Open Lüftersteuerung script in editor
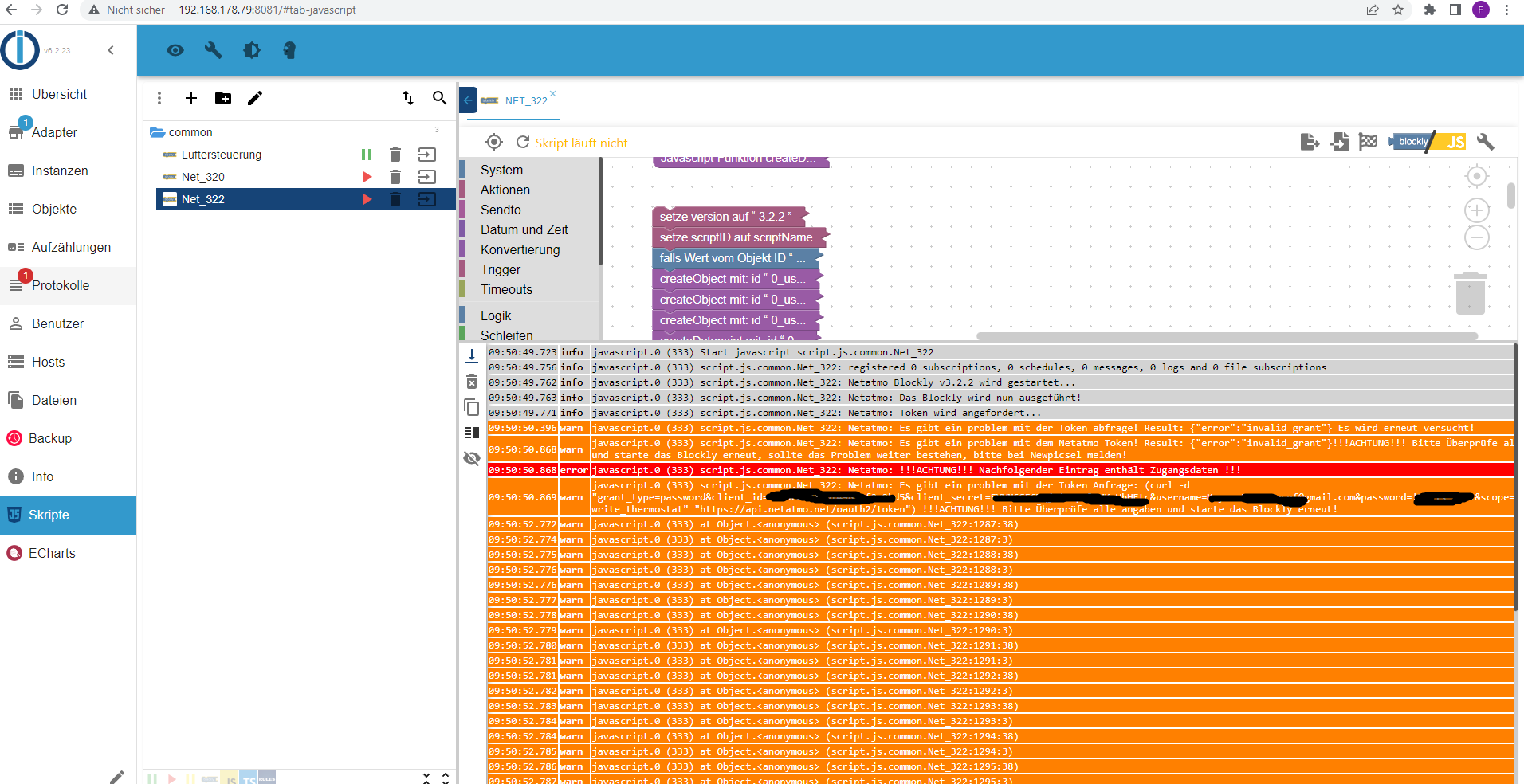The width and height of the screenshot is (1524, 784). 427,155
